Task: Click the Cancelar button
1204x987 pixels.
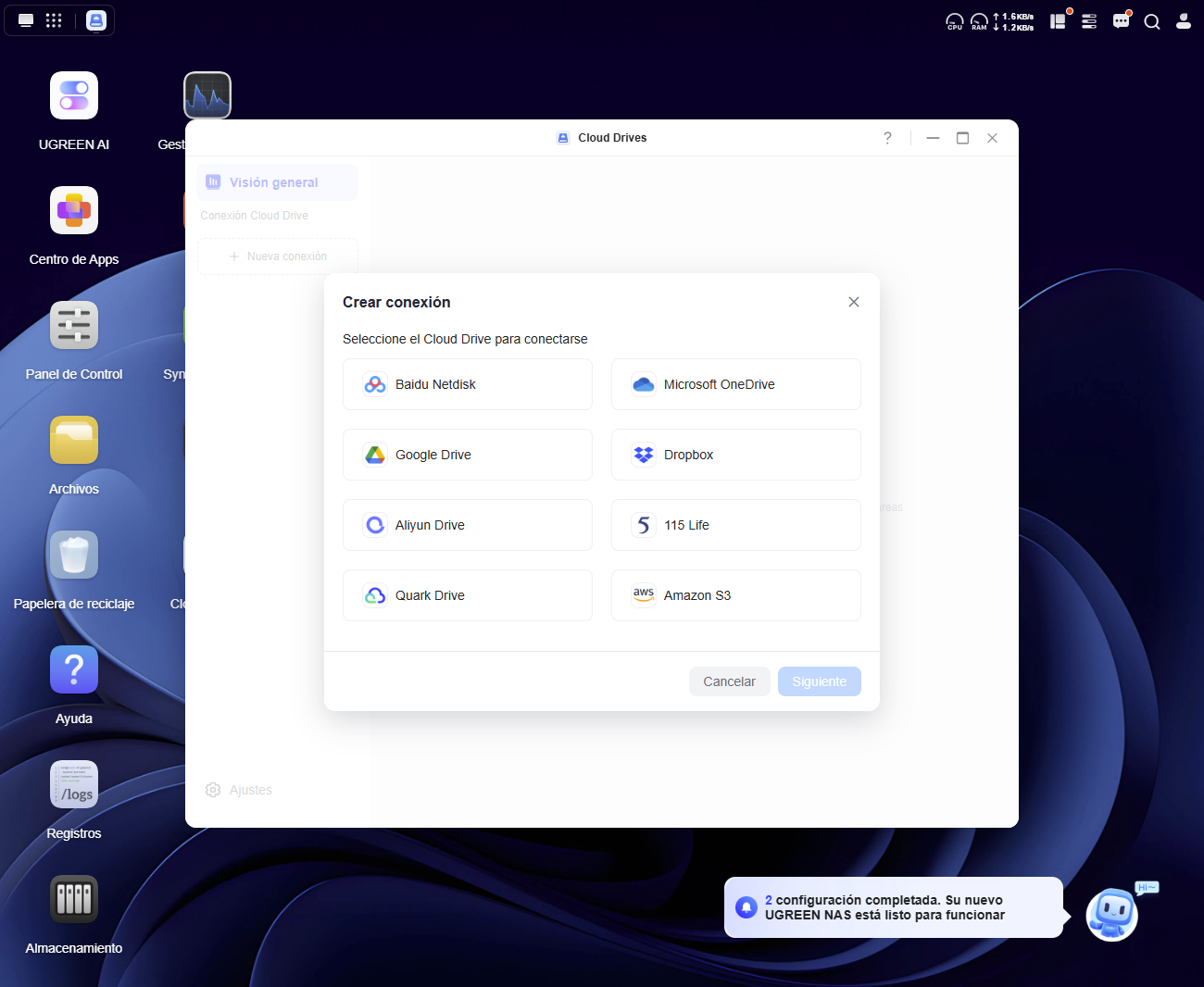Action: (730, 681)
